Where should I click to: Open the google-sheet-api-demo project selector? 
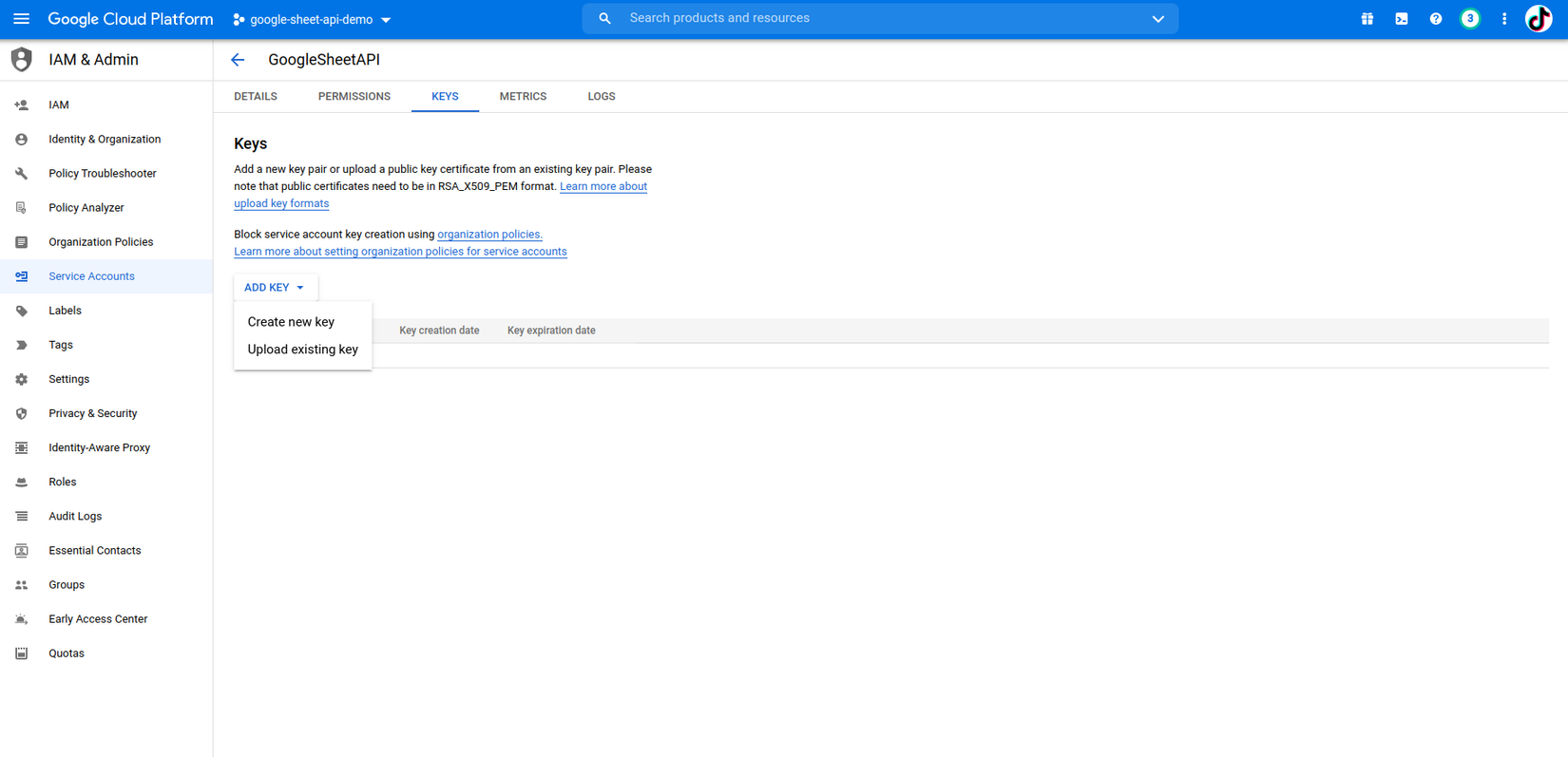click(x=313, y=20)
